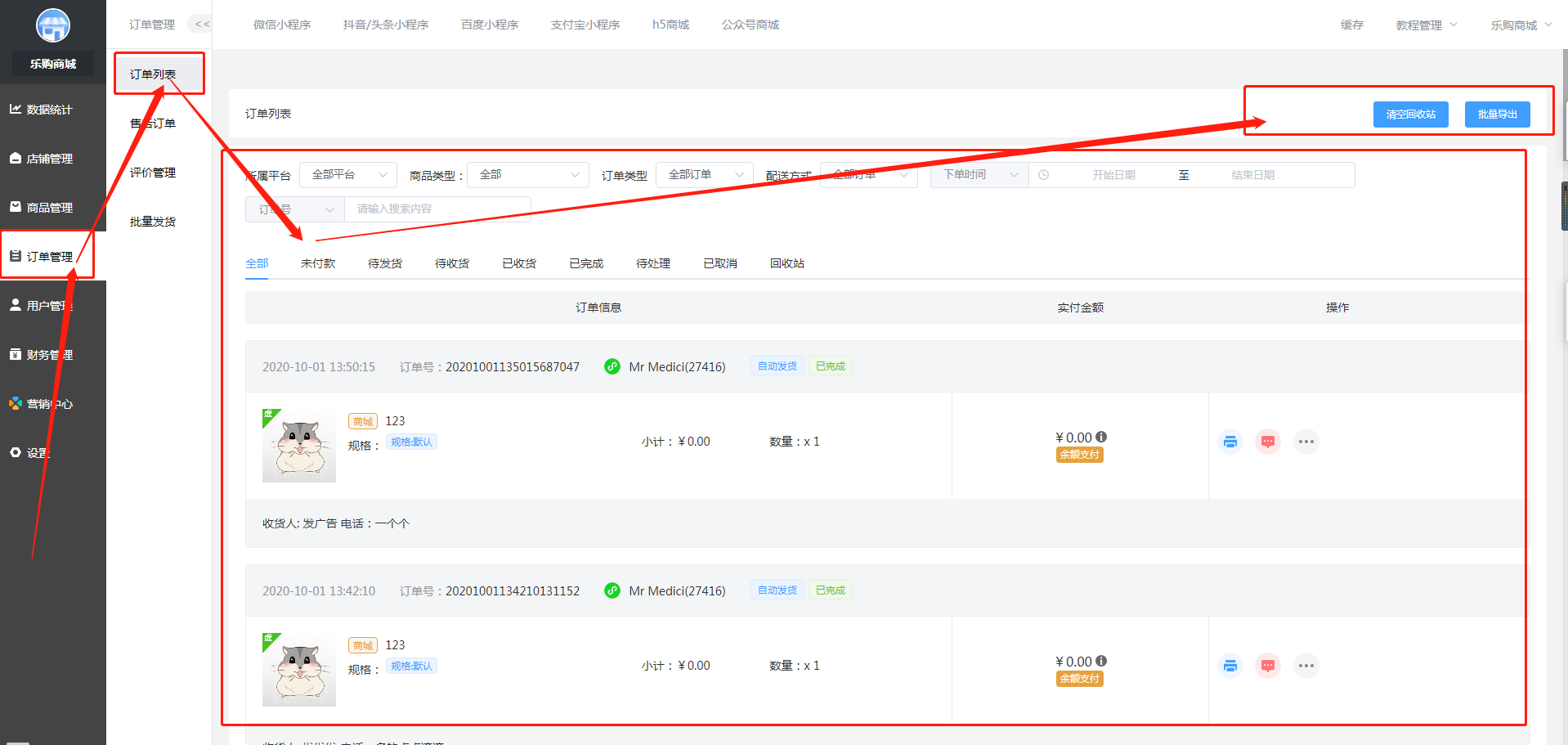Click 自动发货 tag in second order header
The image size is (1568, 745).
[777, 590]
